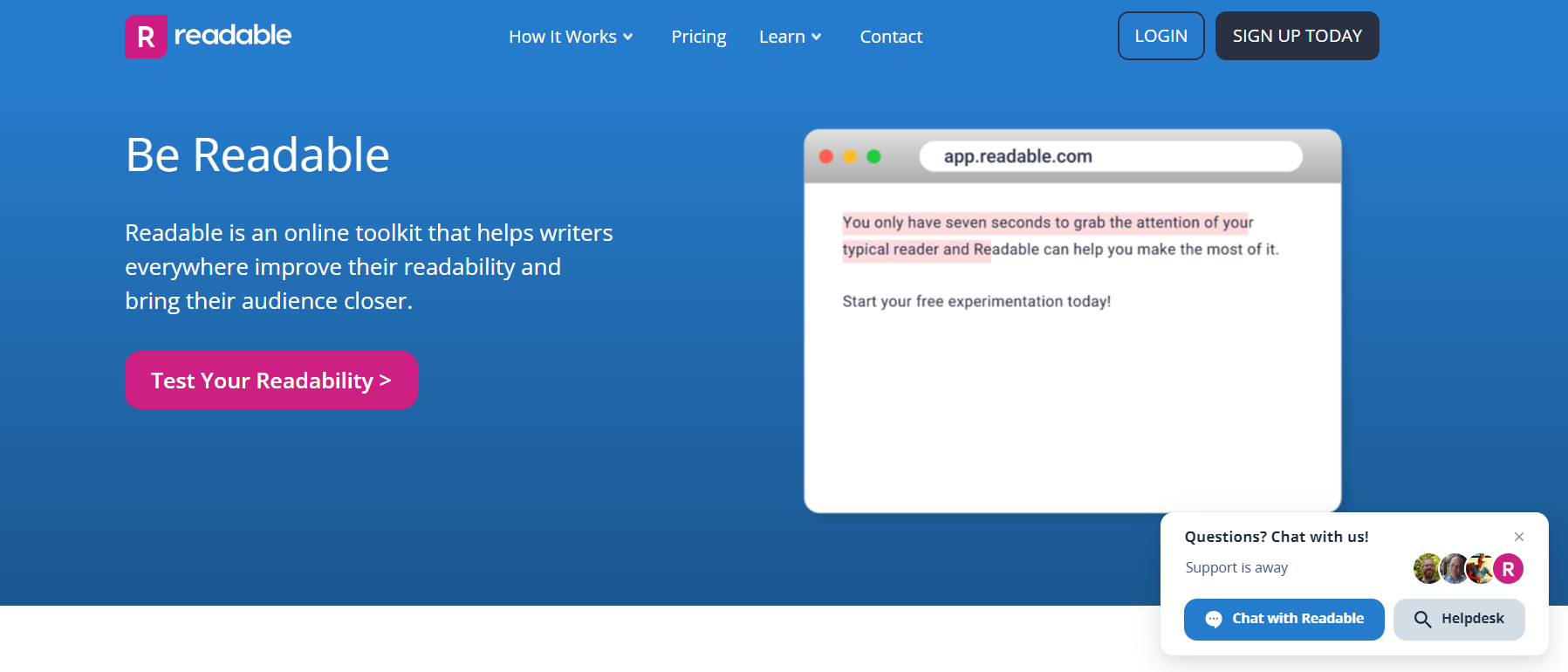Open the readable wordmark home link
Image resolution: width=1568 pixels, height=672 pixels.
[233, 35]
